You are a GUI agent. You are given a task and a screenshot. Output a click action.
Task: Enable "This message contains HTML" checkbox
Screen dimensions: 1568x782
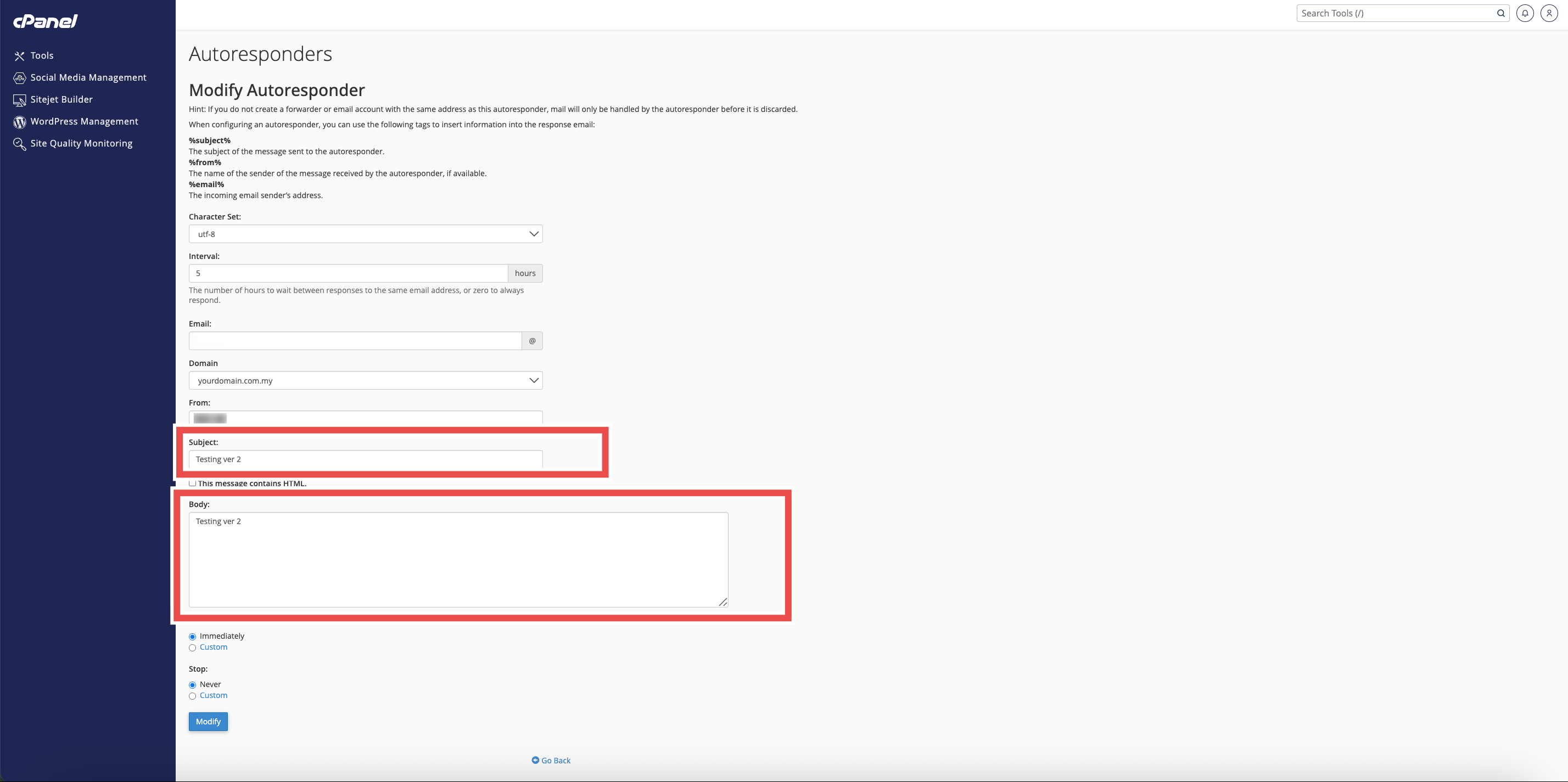click(192, 483)
